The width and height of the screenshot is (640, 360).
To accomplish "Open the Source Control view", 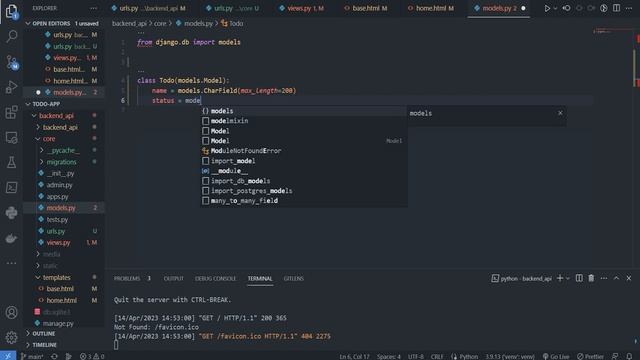I will click(11, 62).
